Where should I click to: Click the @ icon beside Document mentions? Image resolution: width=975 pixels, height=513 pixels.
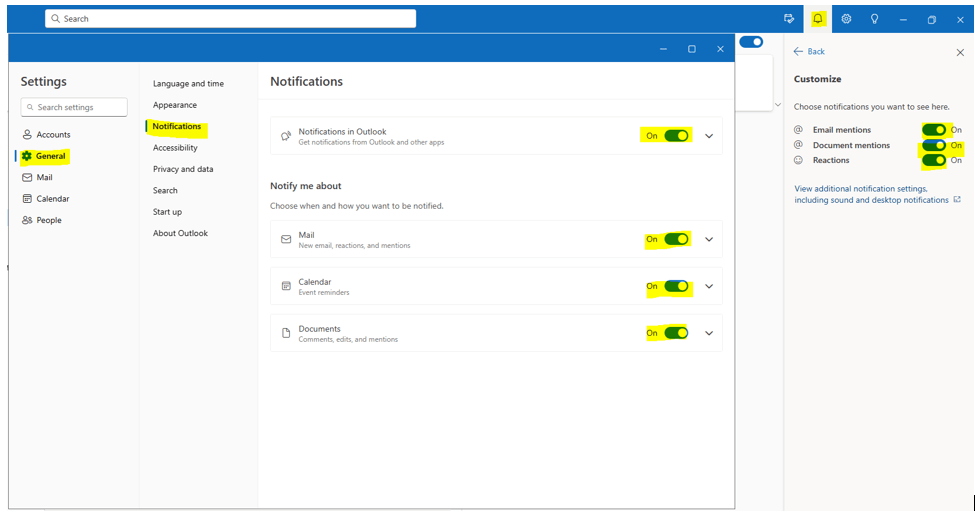click(798, 145)
